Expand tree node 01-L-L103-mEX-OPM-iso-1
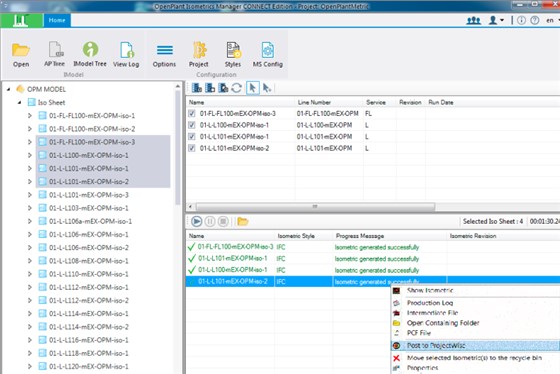 coord(30,208)
